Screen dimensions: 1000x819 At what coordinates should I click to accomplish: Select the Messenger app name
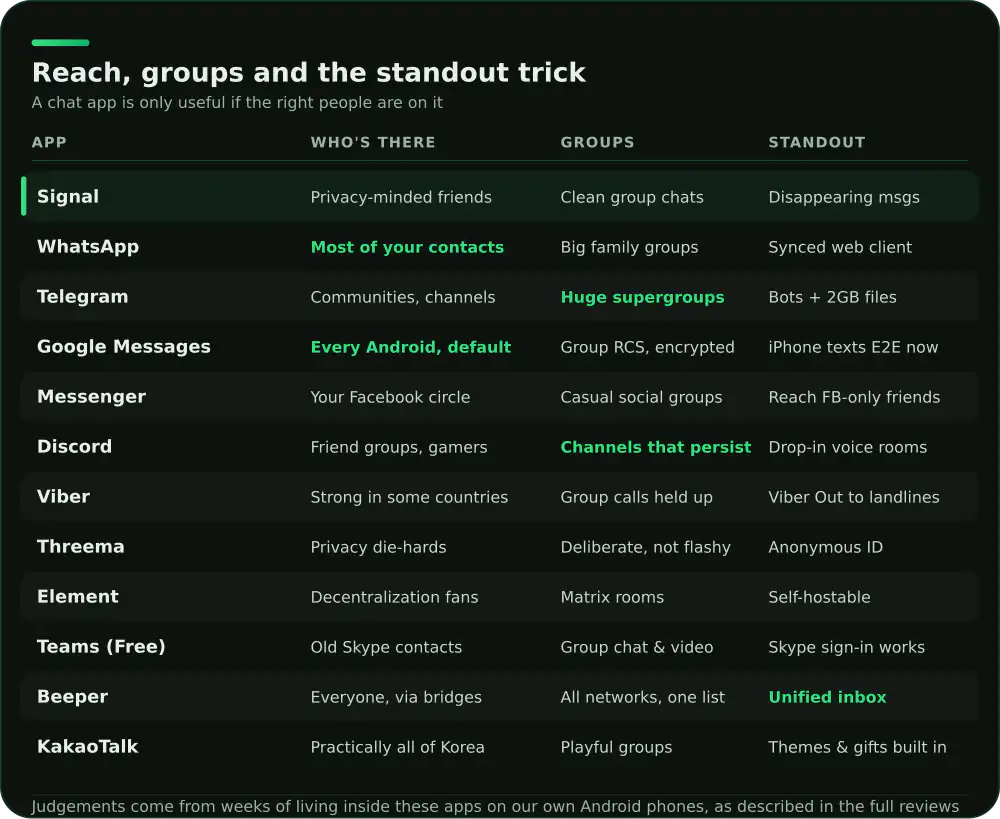coord(91,397)
